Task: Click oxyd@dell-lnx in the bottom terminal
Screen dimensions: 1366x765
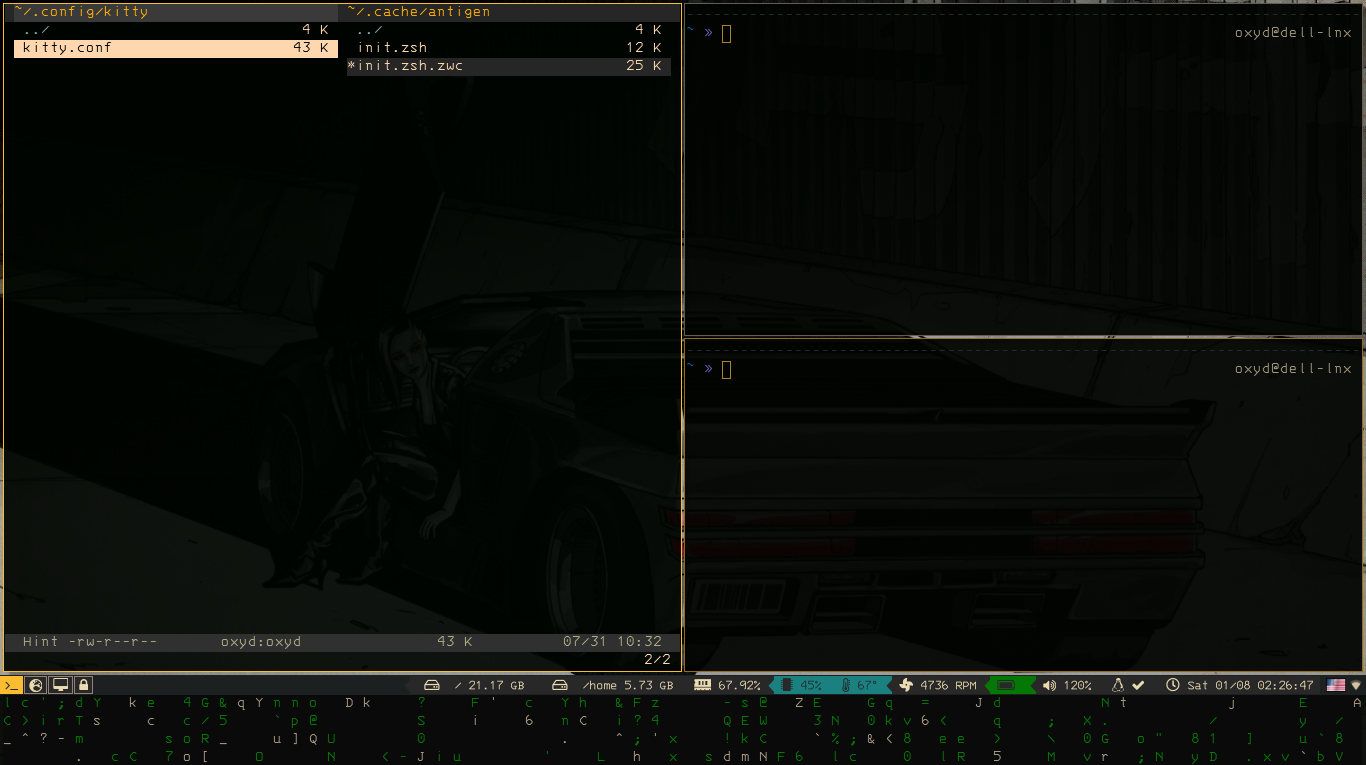Action: (1293, 369)
